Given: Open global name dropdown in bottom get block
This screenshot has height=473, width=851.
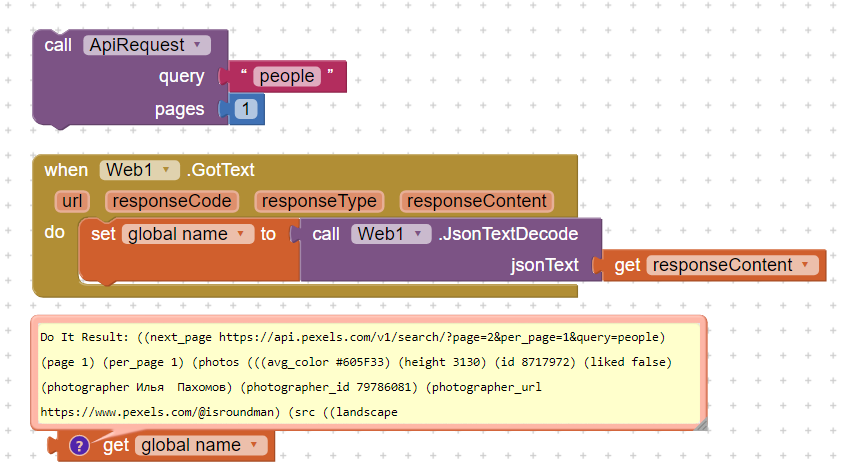Looking at the screenshot, I should pyautogui.click(x=255, y=445).
